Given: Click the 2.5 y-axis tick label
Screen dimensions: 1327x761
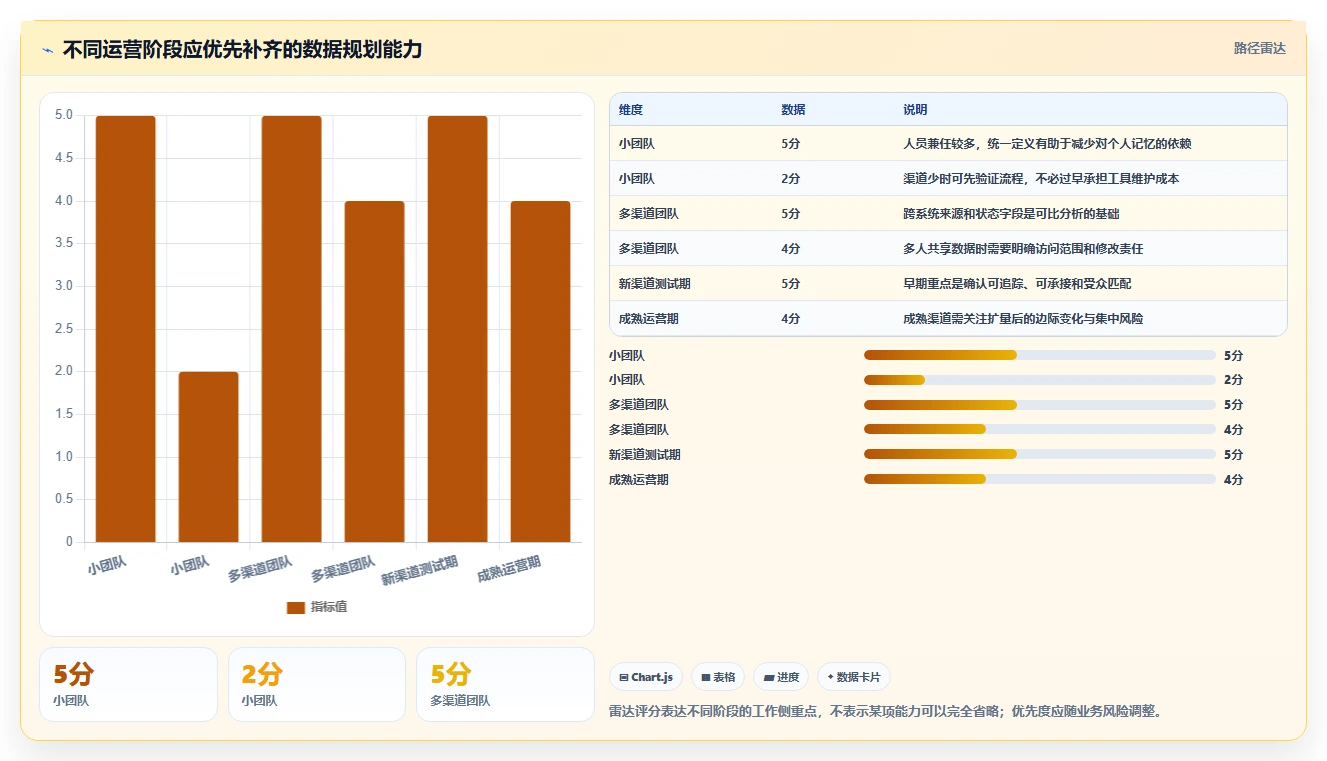Looking at the screenshot, I should click(64, 329).
